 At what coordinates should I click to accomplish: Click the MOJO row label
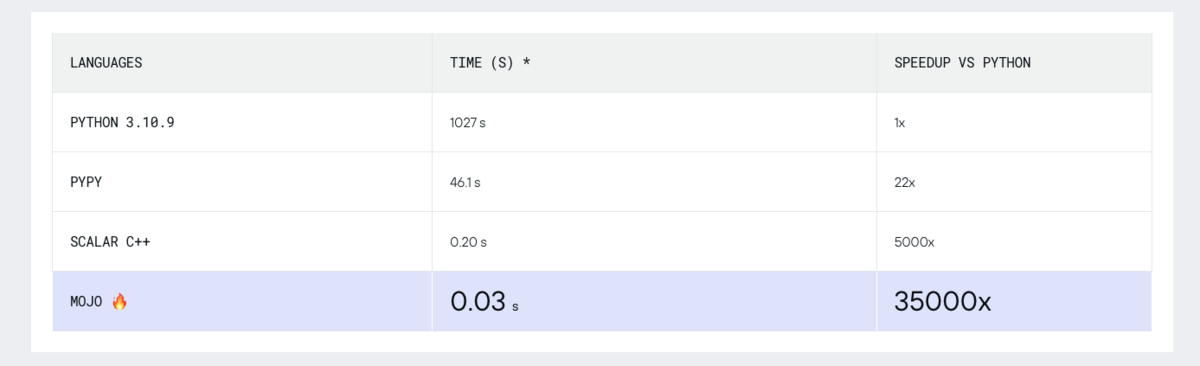pos(86,302)
